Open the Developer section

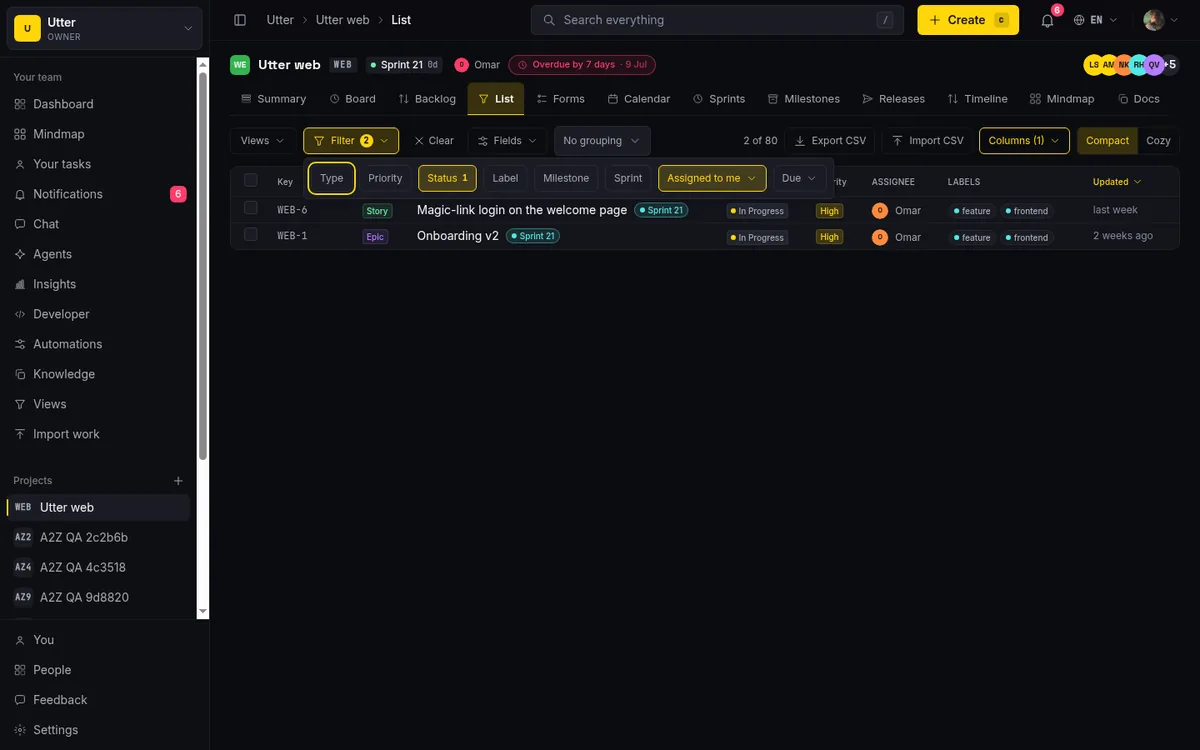click(x=98, y=314)
